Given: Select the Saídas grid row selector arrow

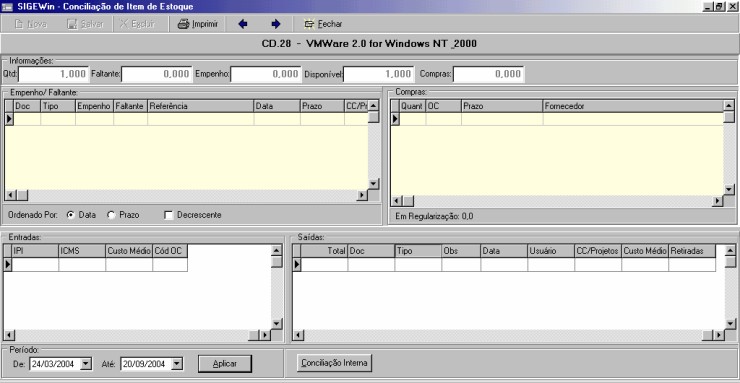Looking at the screenshot, I should point(297,265).
